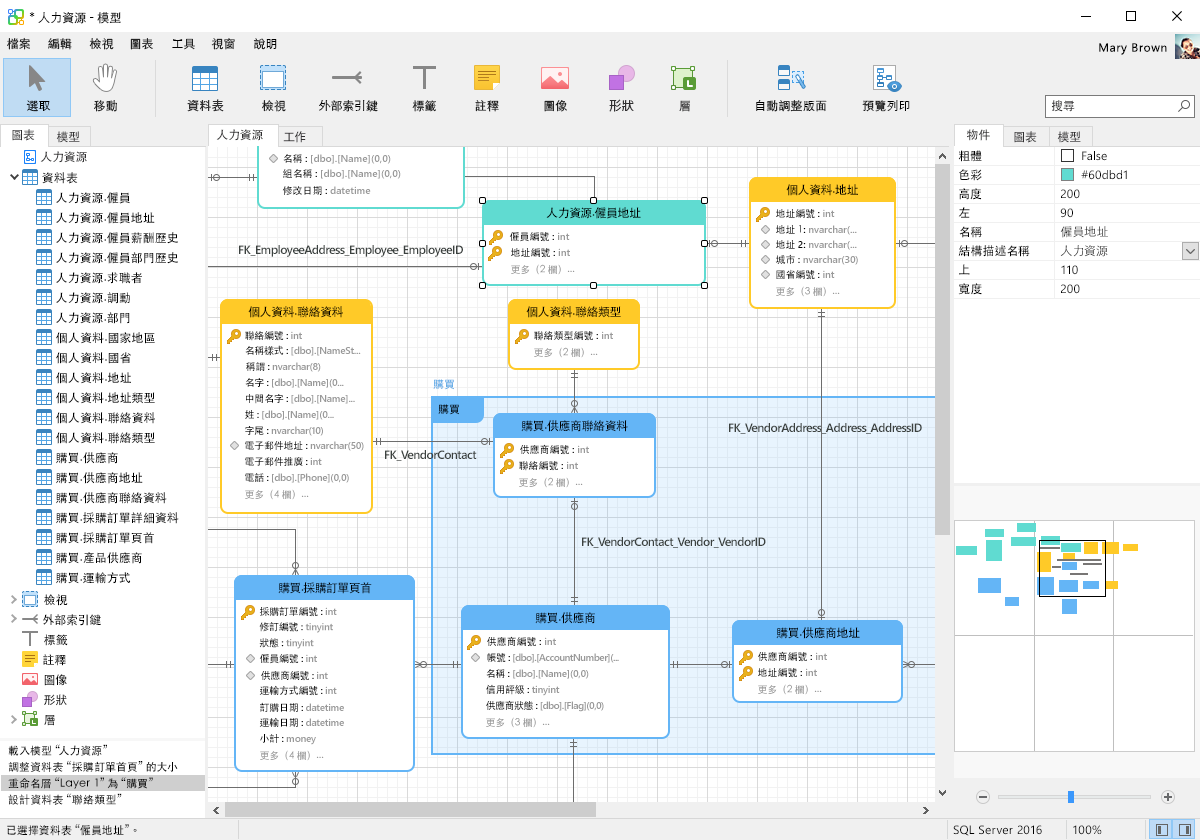Click the zoom in plus icon
The width and height of the screenshot is (1200, 840).
pyautogui.click(x=1167, y=797)
